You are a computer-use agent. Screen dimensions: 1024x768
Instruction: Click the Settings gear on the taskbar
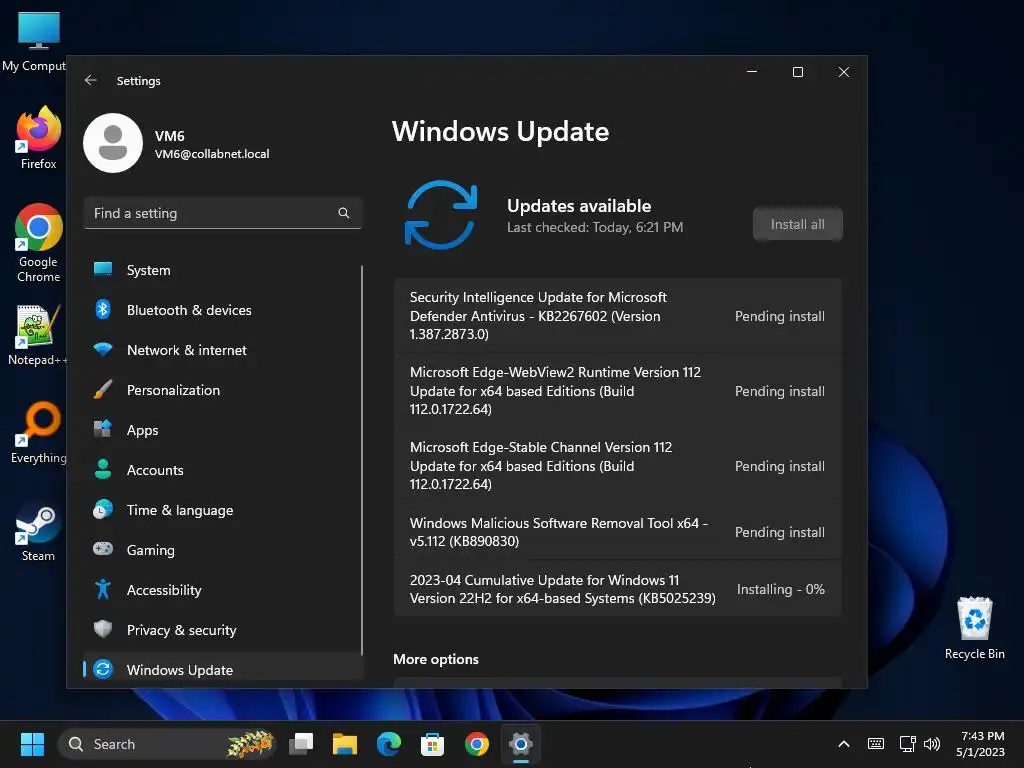[x=520, y=744]
